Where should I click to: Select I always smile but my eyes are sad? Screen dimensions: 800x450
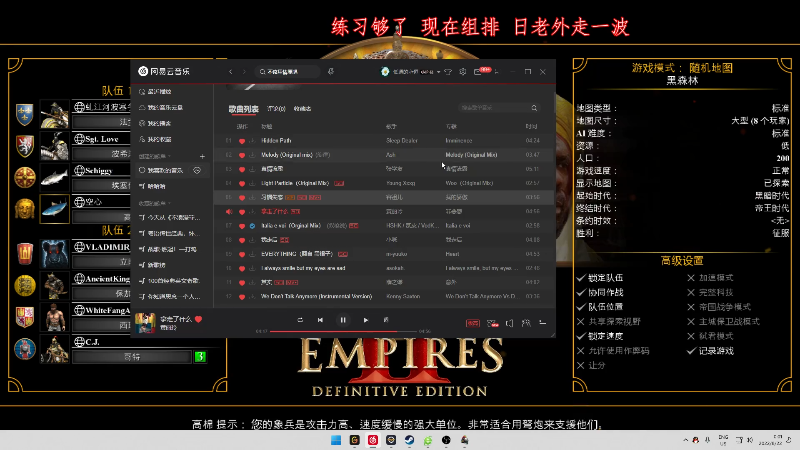coord(303,268)
